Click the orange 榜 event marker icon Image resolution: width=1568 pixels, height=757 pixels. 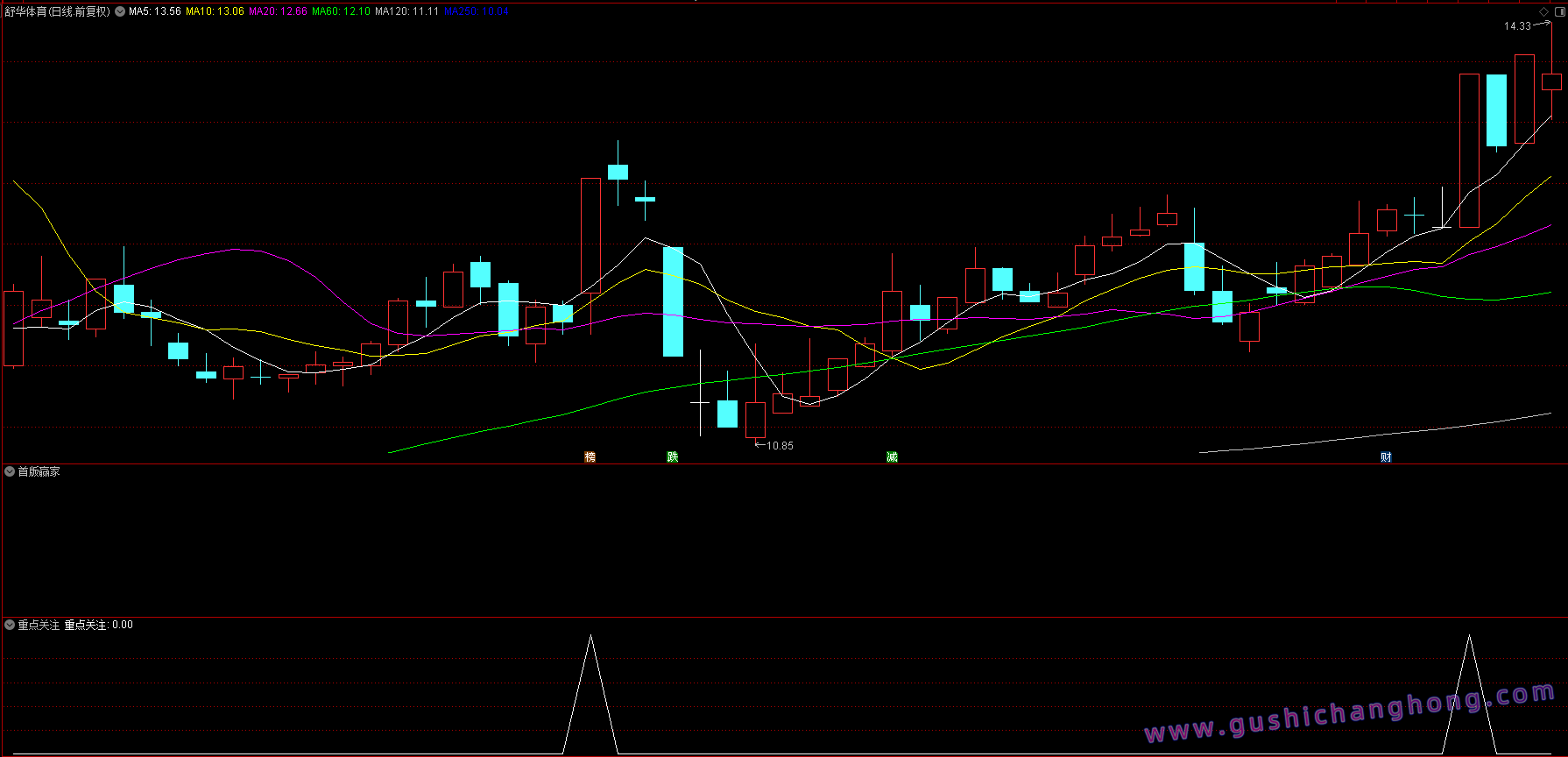coord(590,456)
